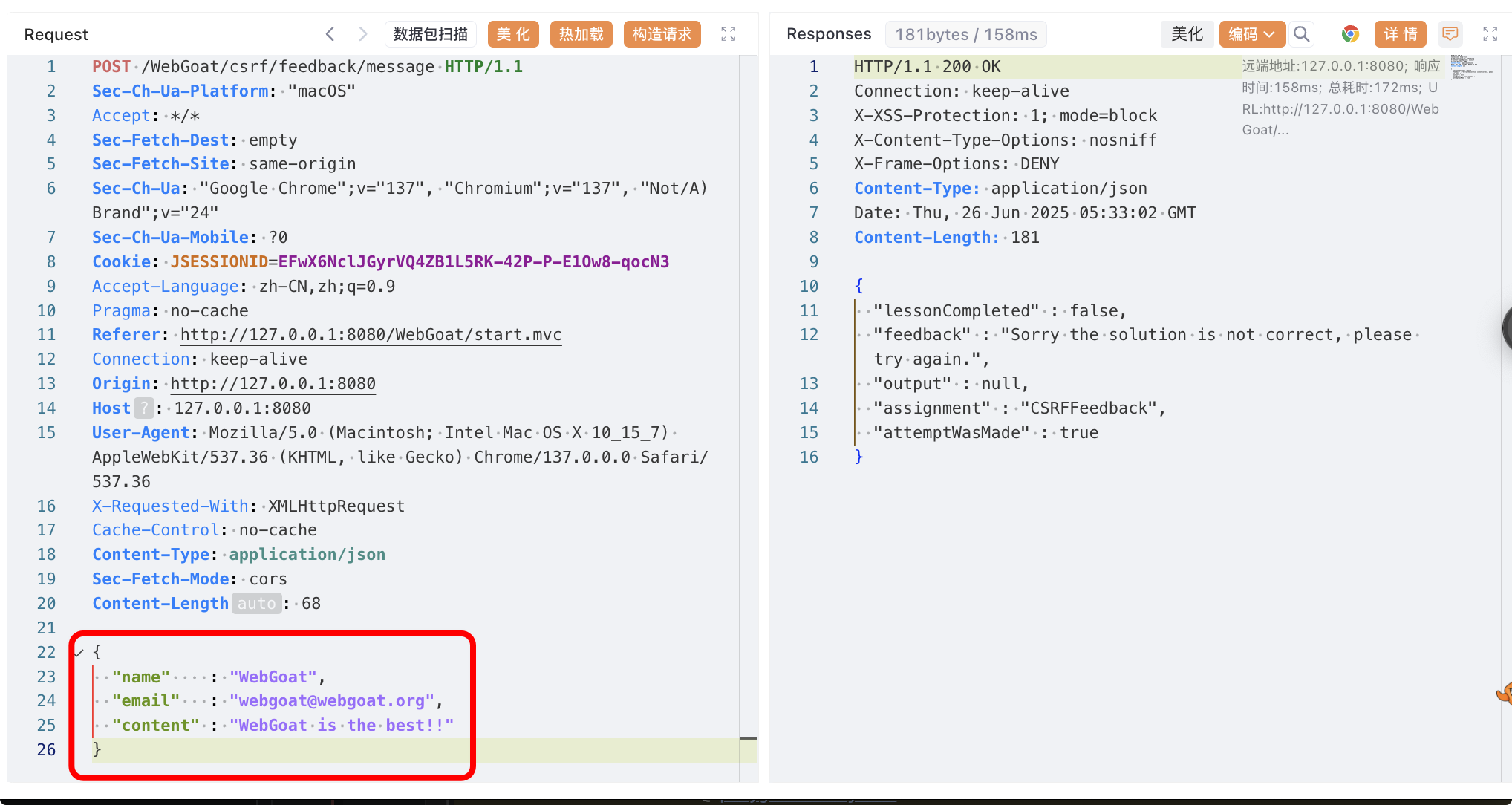The height and width of the screenshot is (805, 1512).
Task: Click the 热加载 button
Action: click(x=581, y=34)
